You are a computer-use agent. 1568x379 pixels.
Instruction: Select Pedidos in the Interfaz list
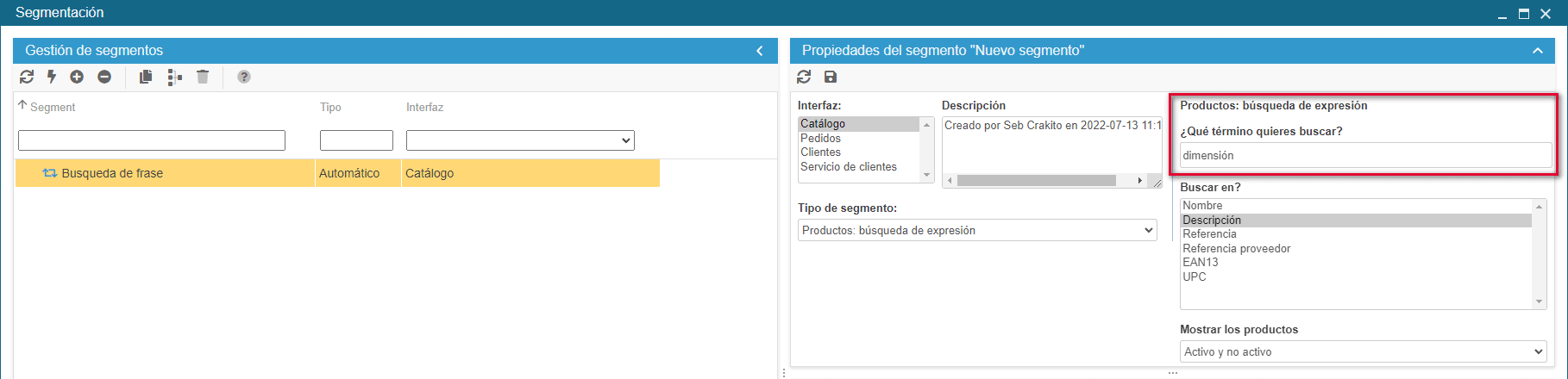[820, 138]
